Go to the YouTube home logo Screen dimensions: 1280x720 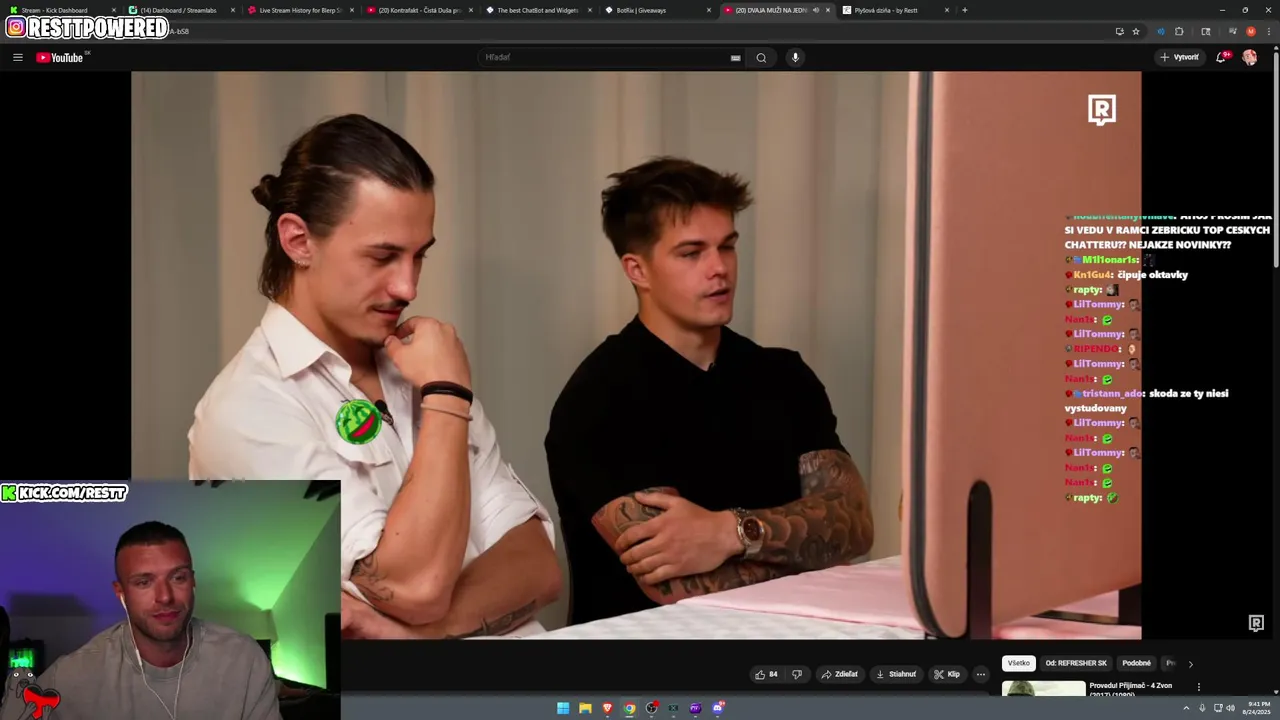point(60,57)
